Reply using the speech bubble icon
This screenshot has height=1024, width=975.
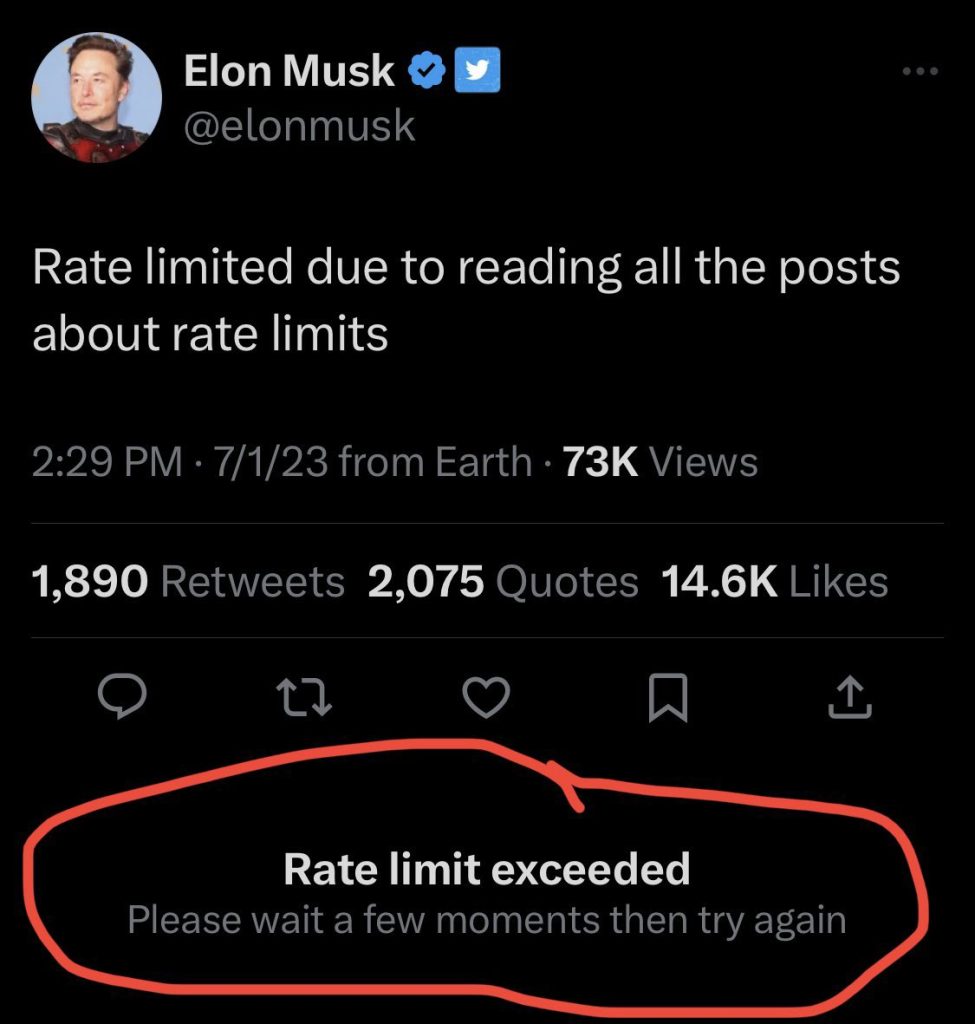pyautogui.click(x=122, y=696)
